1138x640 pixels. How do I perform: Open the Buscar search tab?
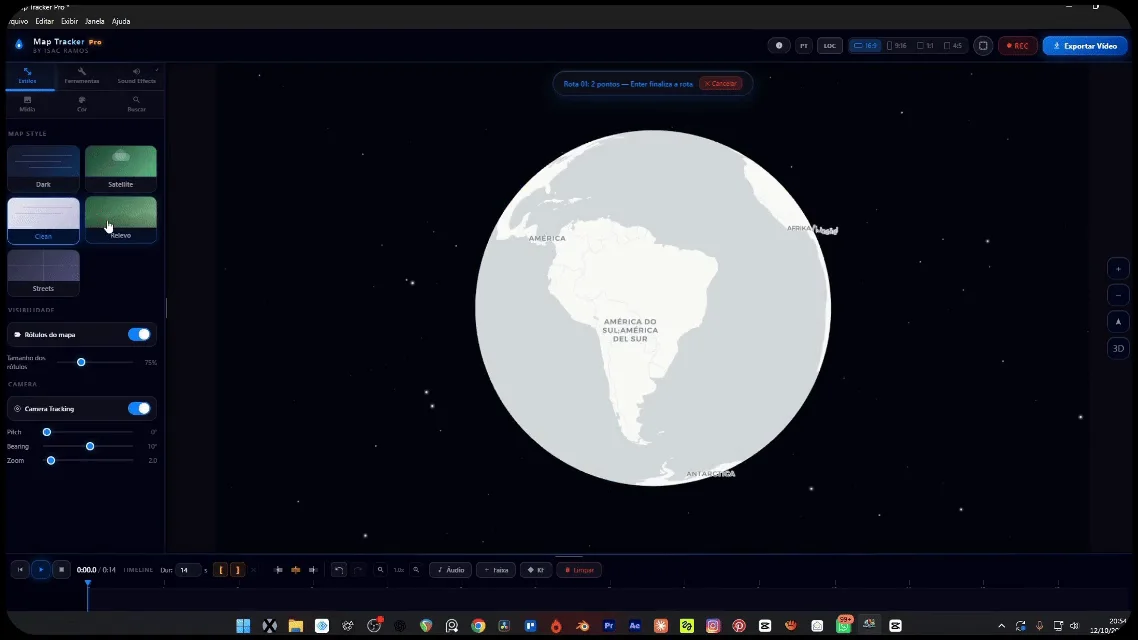click(x=136, y=104)
